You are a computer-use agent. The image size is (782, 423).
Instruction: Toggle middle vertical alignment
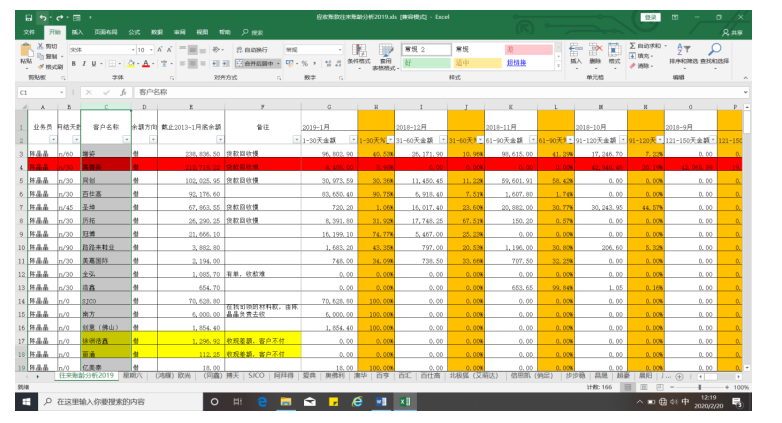click(x=193, y=50)
